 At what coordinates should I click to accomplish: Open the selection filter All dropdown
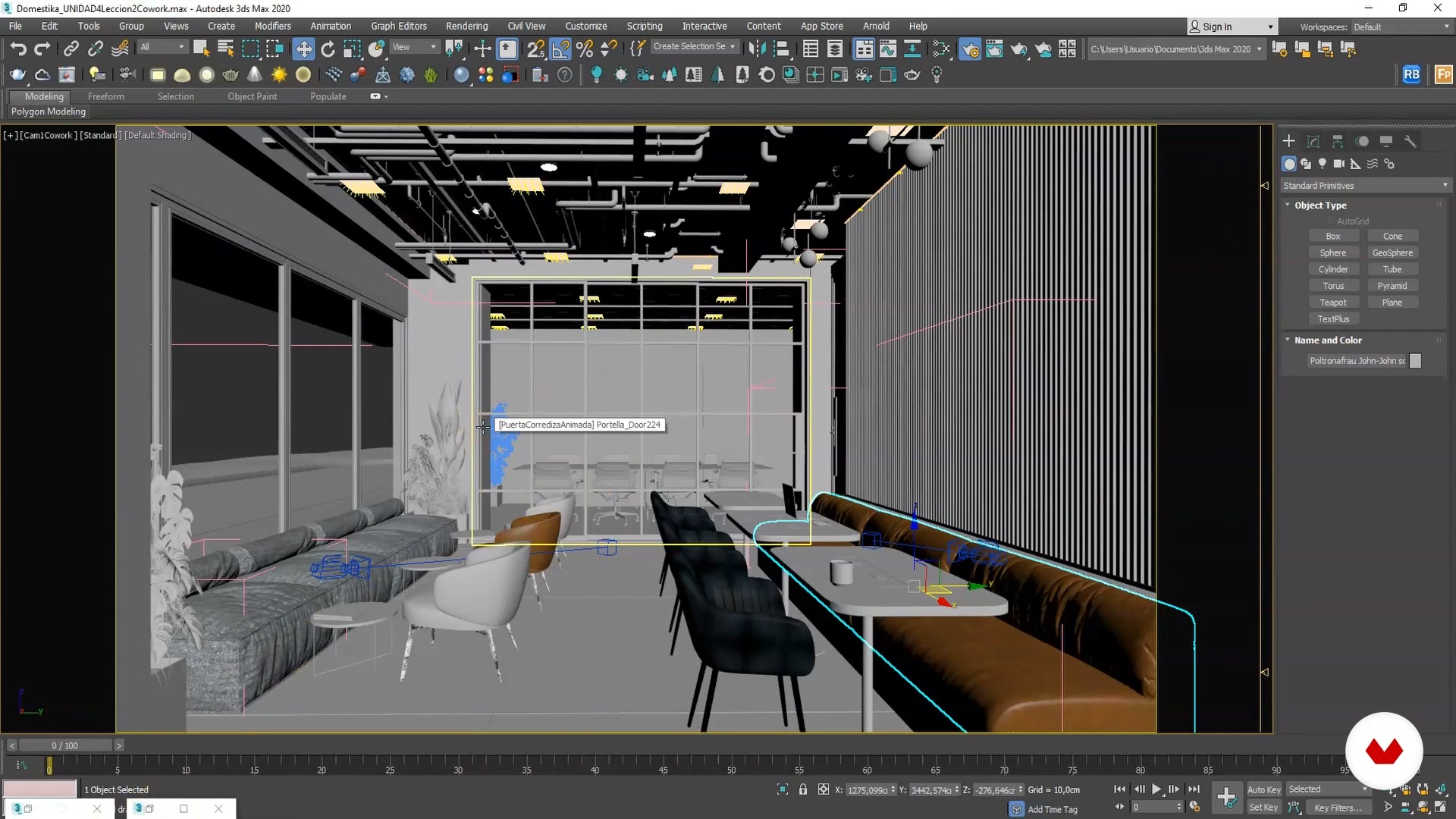click(162, 47)
